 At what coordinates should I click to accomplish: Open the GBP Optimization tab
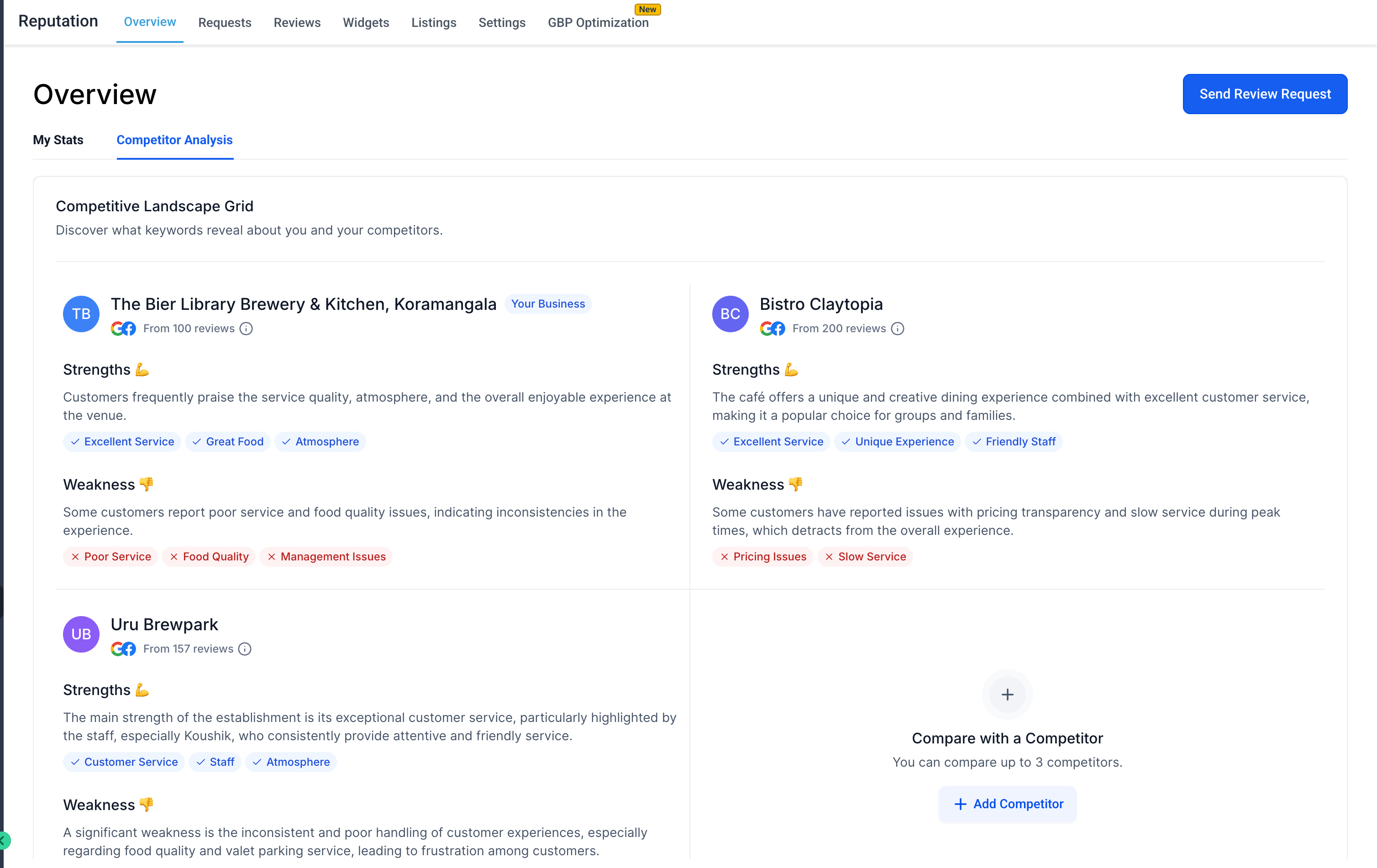click(x=598, y=22)
